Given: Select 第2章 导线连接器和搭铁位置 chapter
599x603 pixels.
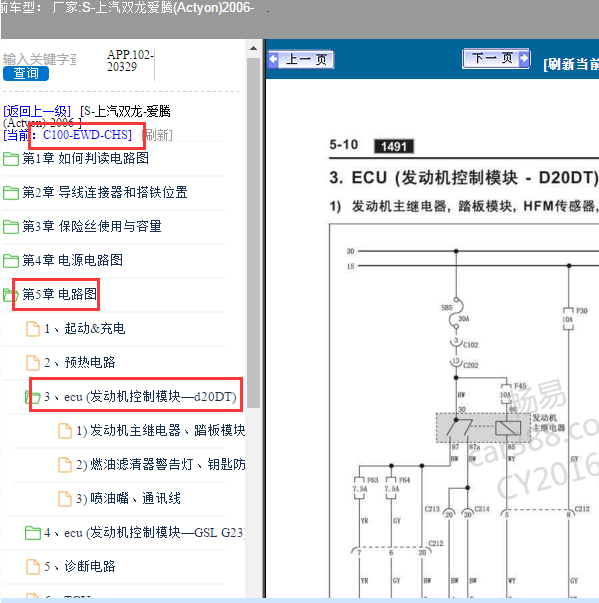Looking at the screenshot, I should [x=105, y=192].
